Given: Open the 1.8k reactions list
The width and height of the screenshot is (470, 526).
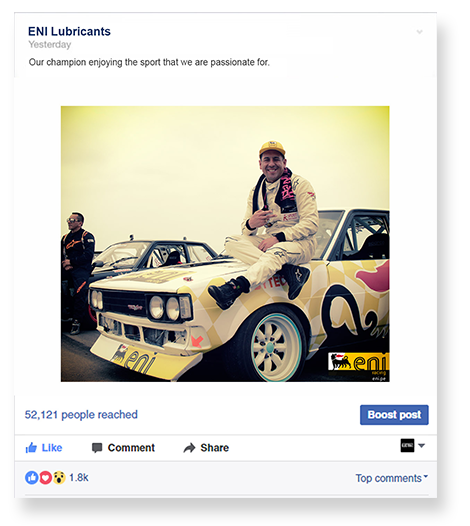Looking at the screenshot, I should click(x=79, y=477).
